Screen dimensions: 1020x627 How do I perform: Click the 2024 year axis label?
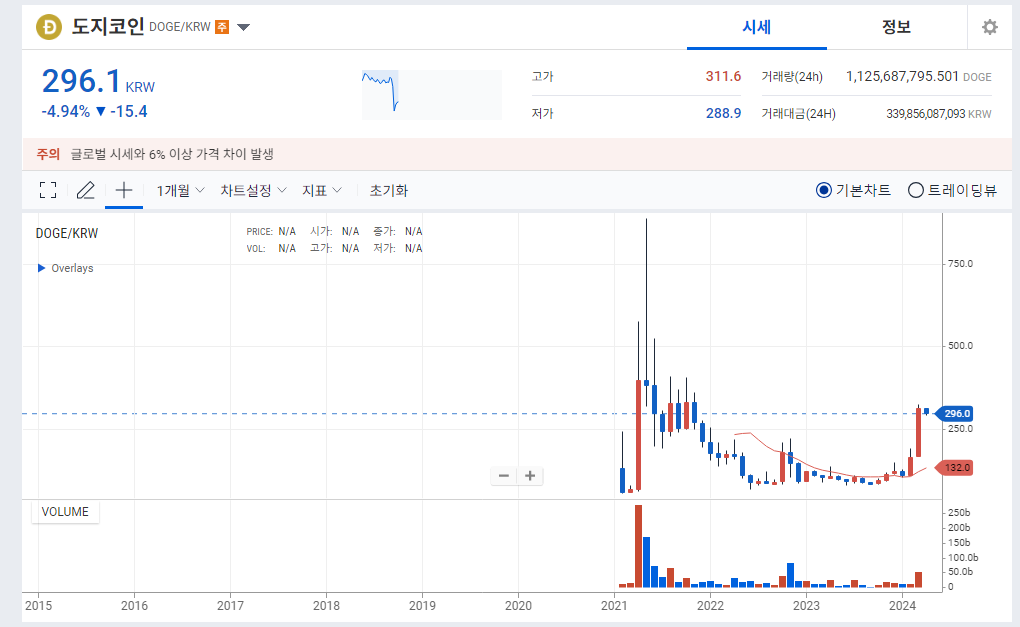coord(902,606)
